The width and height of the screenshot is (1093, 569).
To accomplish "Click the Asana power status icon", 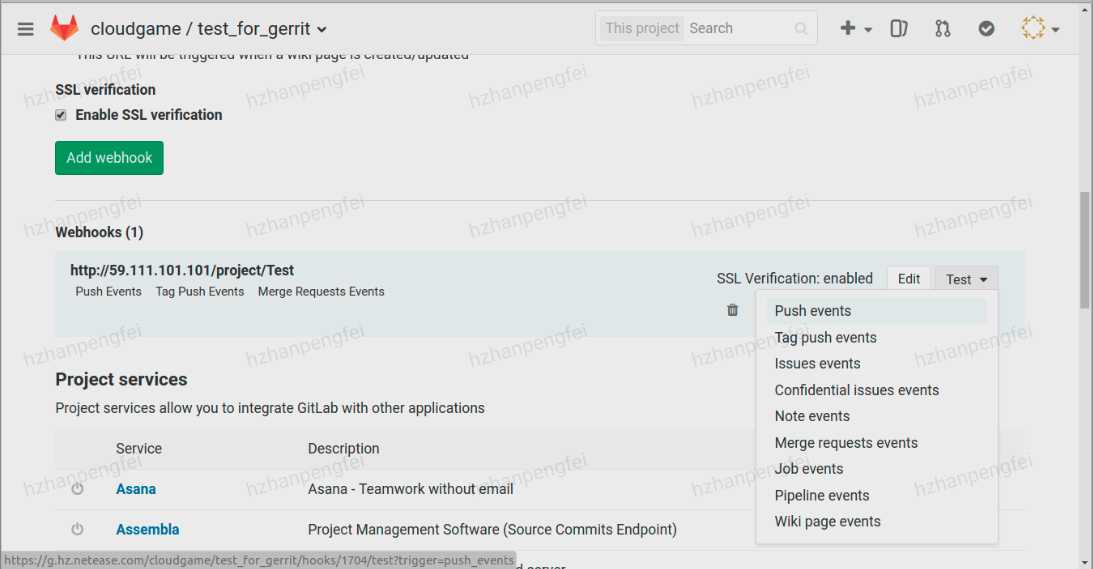I will (77, 489).
